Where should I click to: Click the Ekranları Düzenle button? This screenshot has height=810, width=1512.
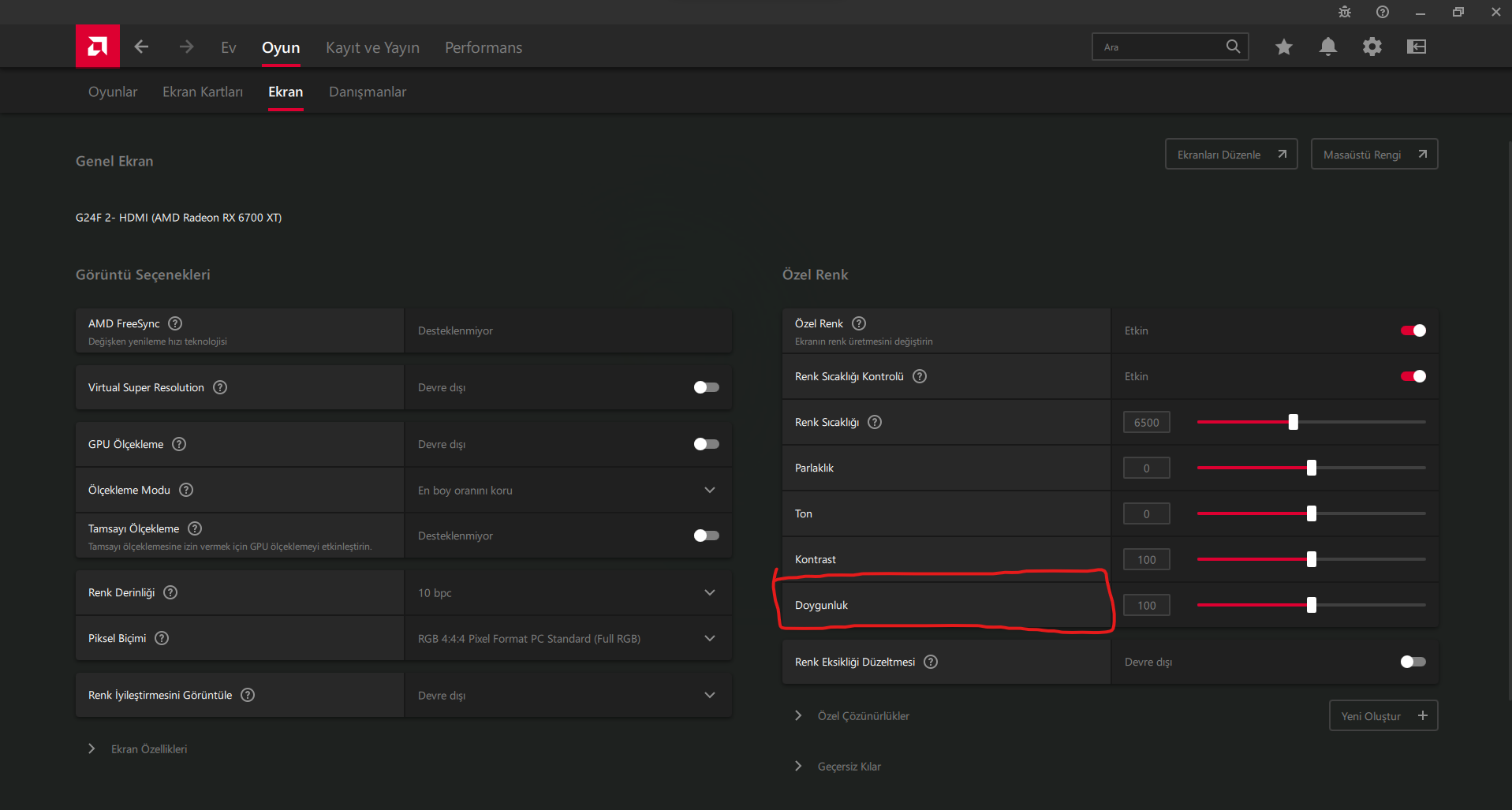point(1230,155)
